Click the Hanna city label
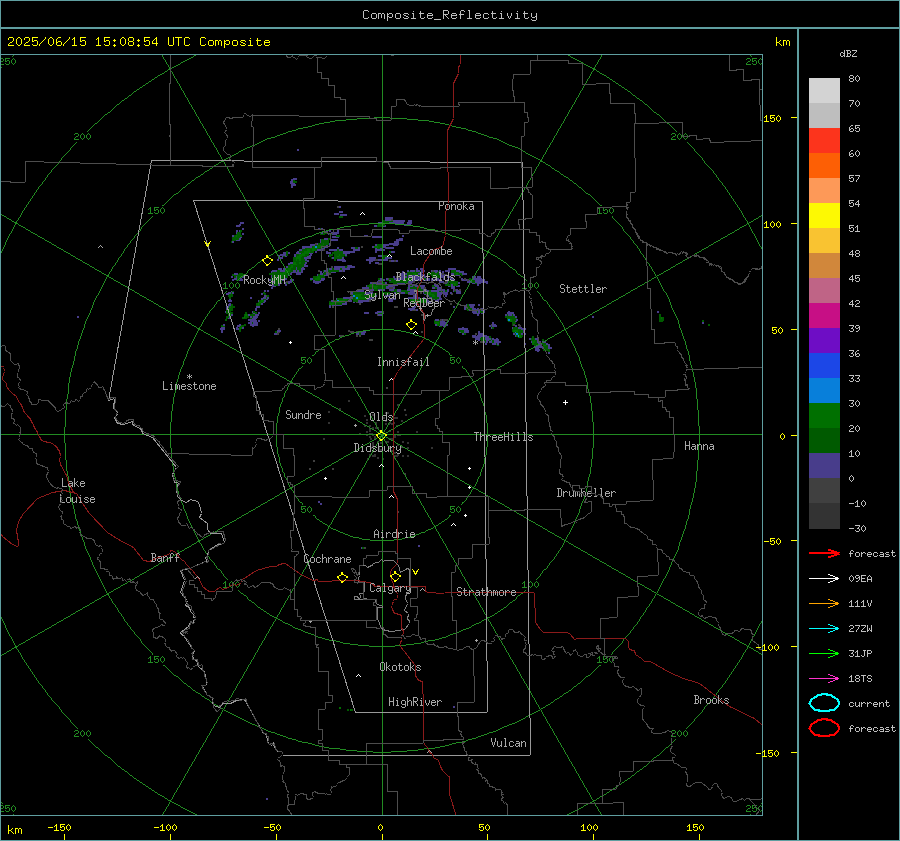 tap(699, 446)
